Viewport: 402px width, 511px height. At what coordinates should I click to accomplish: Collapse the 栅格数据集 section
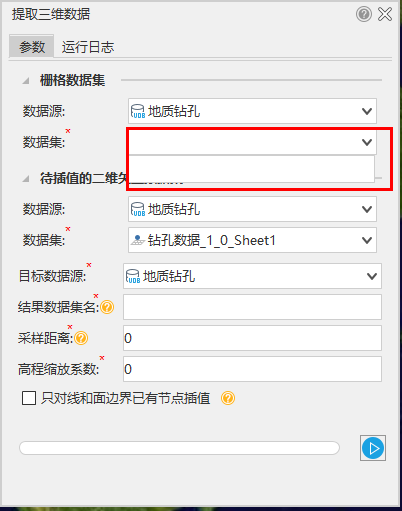[x=26, y=81]
